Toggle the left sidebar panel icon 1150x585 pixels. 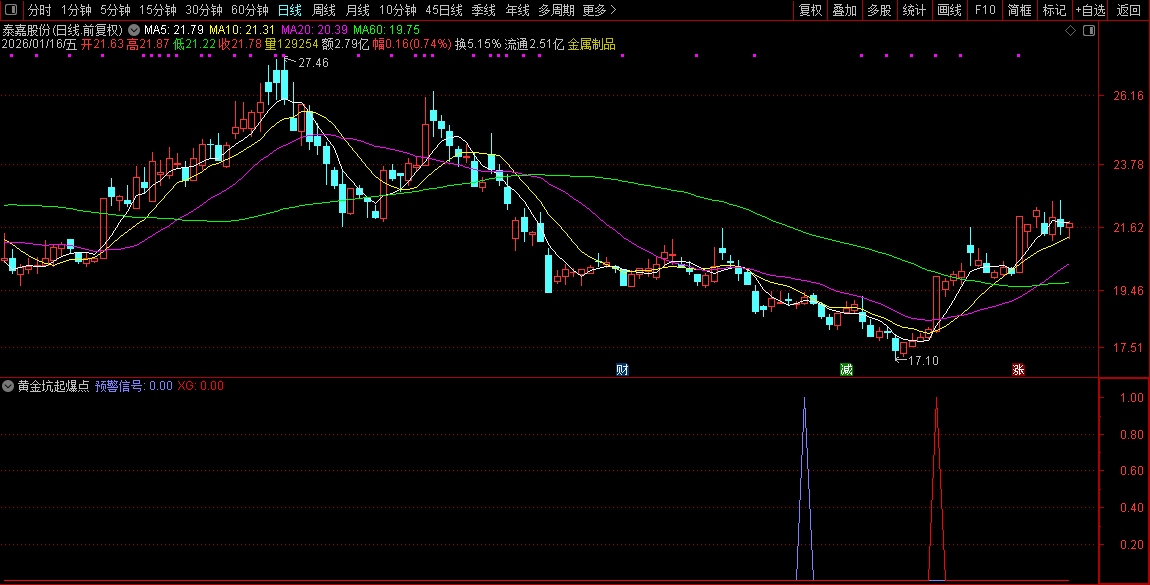[x=12, y=10]
